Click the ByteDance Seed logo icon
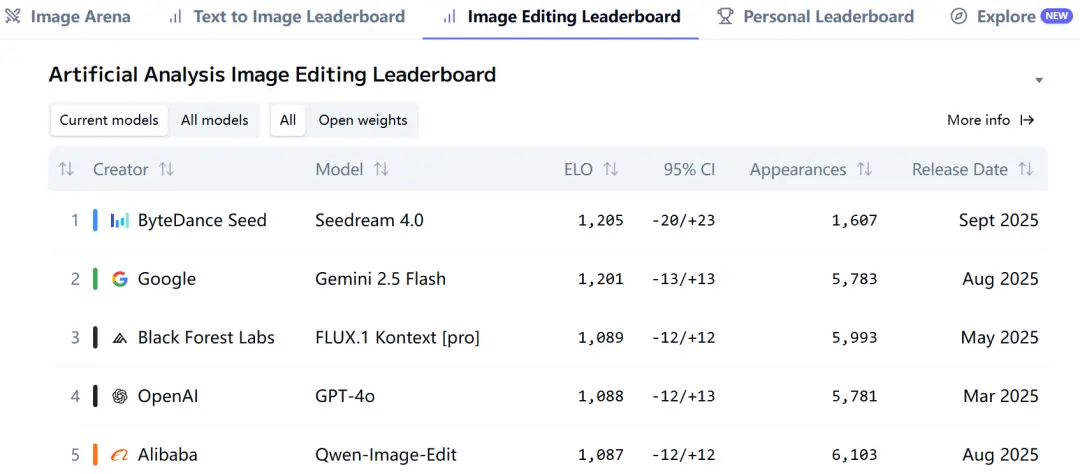The width and height of the screenshot is (1080, 474). coord(120,220)
